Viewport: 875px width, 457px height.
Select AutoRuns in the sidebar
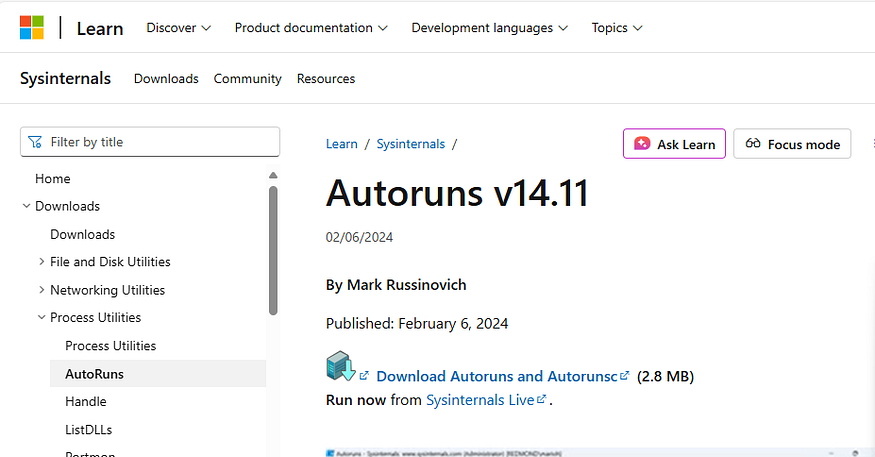point(158,373)
